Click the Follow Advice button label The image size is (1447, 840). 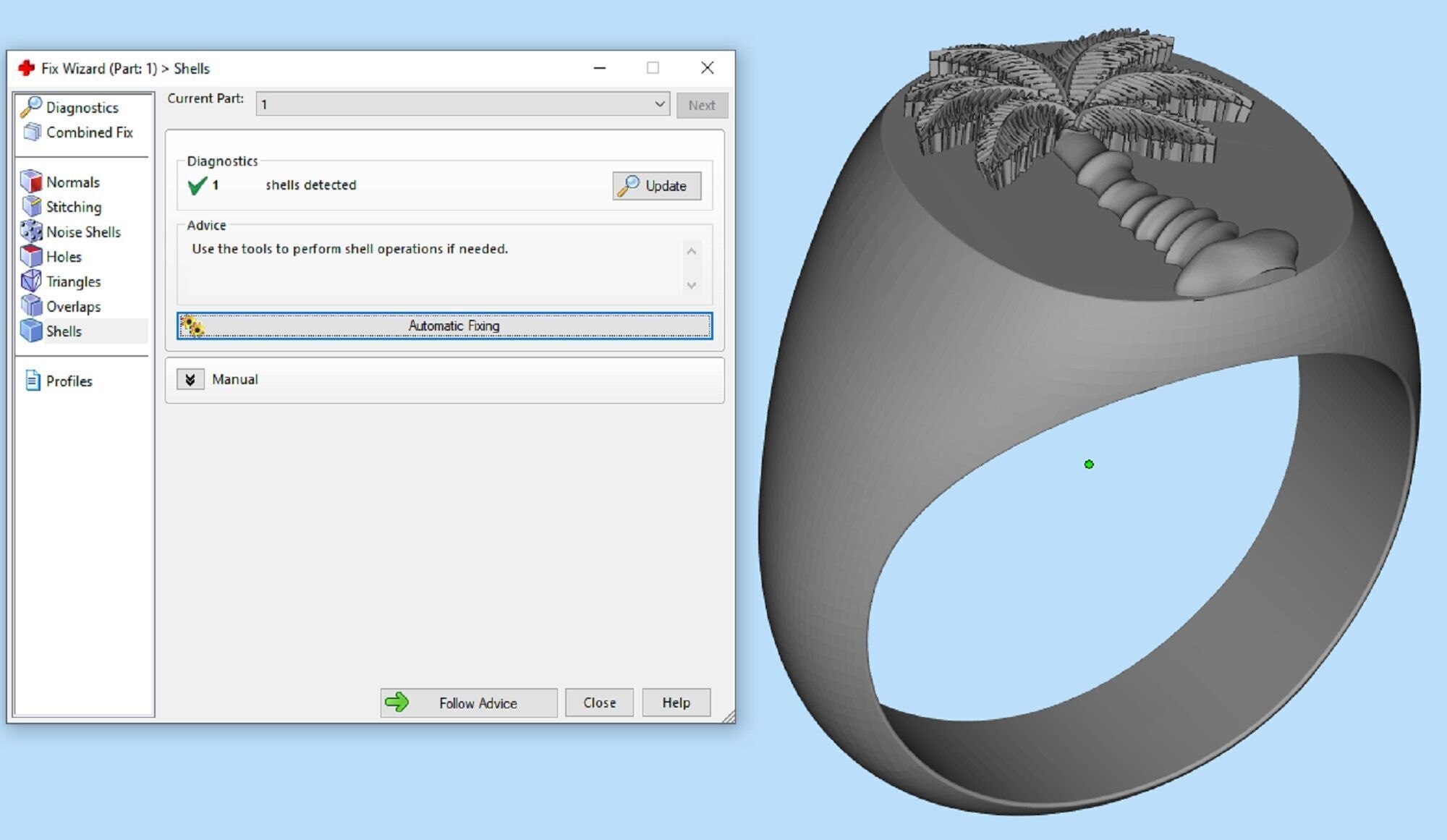[478, 703]
